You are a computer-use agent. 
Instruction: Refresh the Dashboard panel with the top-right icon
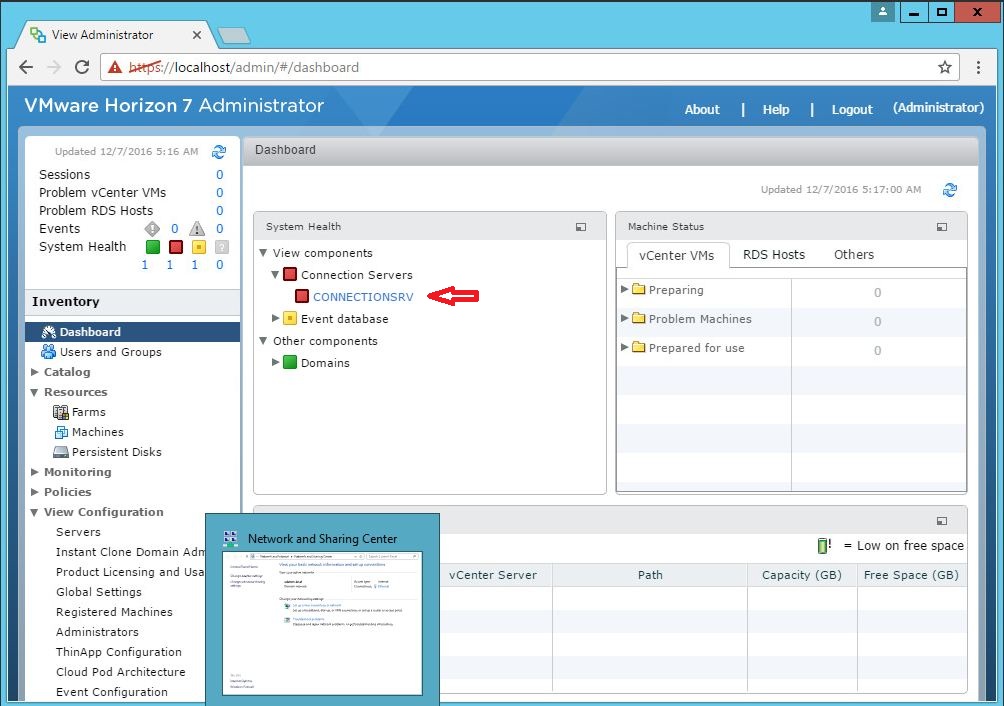point(950,189)
